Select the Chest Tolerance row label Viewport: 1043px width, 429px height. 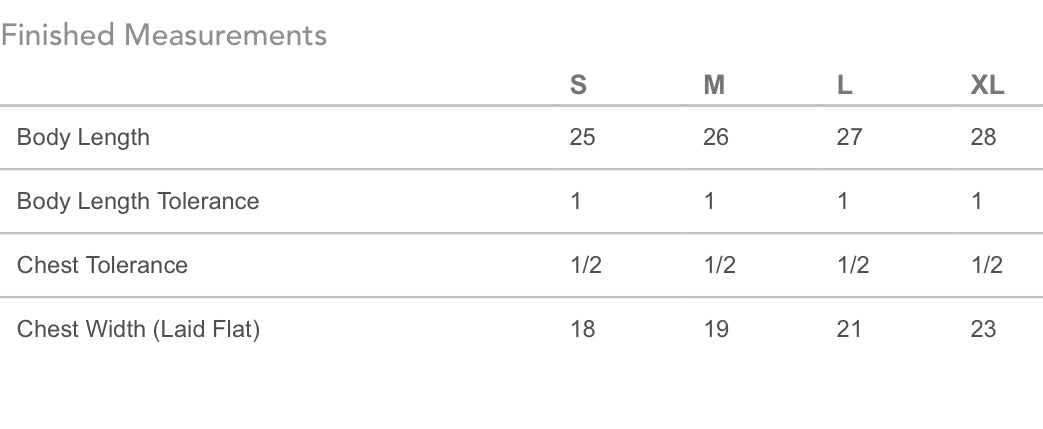coord(102,265)
